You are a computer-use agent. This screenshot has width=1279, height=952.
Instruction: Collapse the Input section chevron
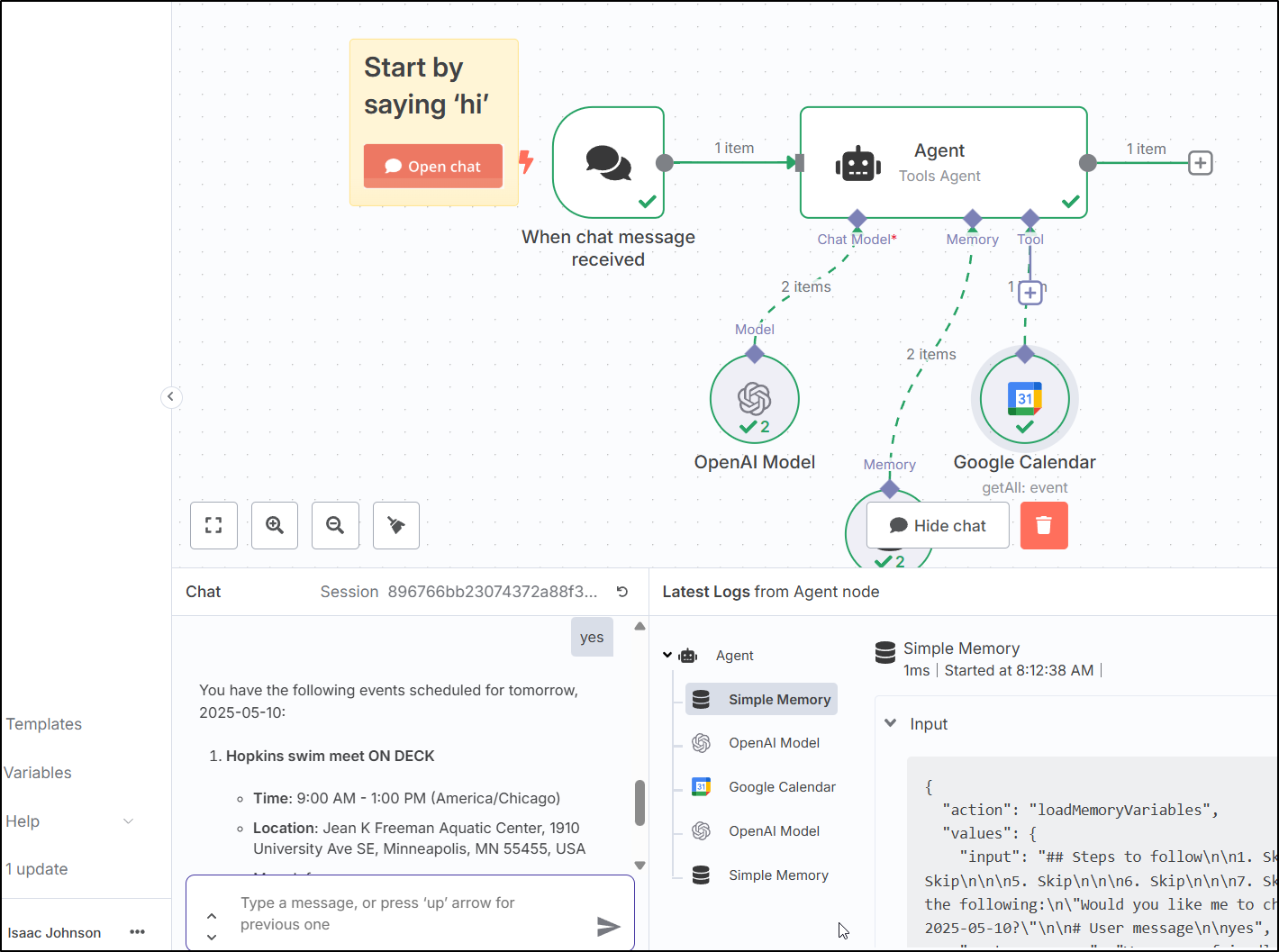click(x=891, y=723)
